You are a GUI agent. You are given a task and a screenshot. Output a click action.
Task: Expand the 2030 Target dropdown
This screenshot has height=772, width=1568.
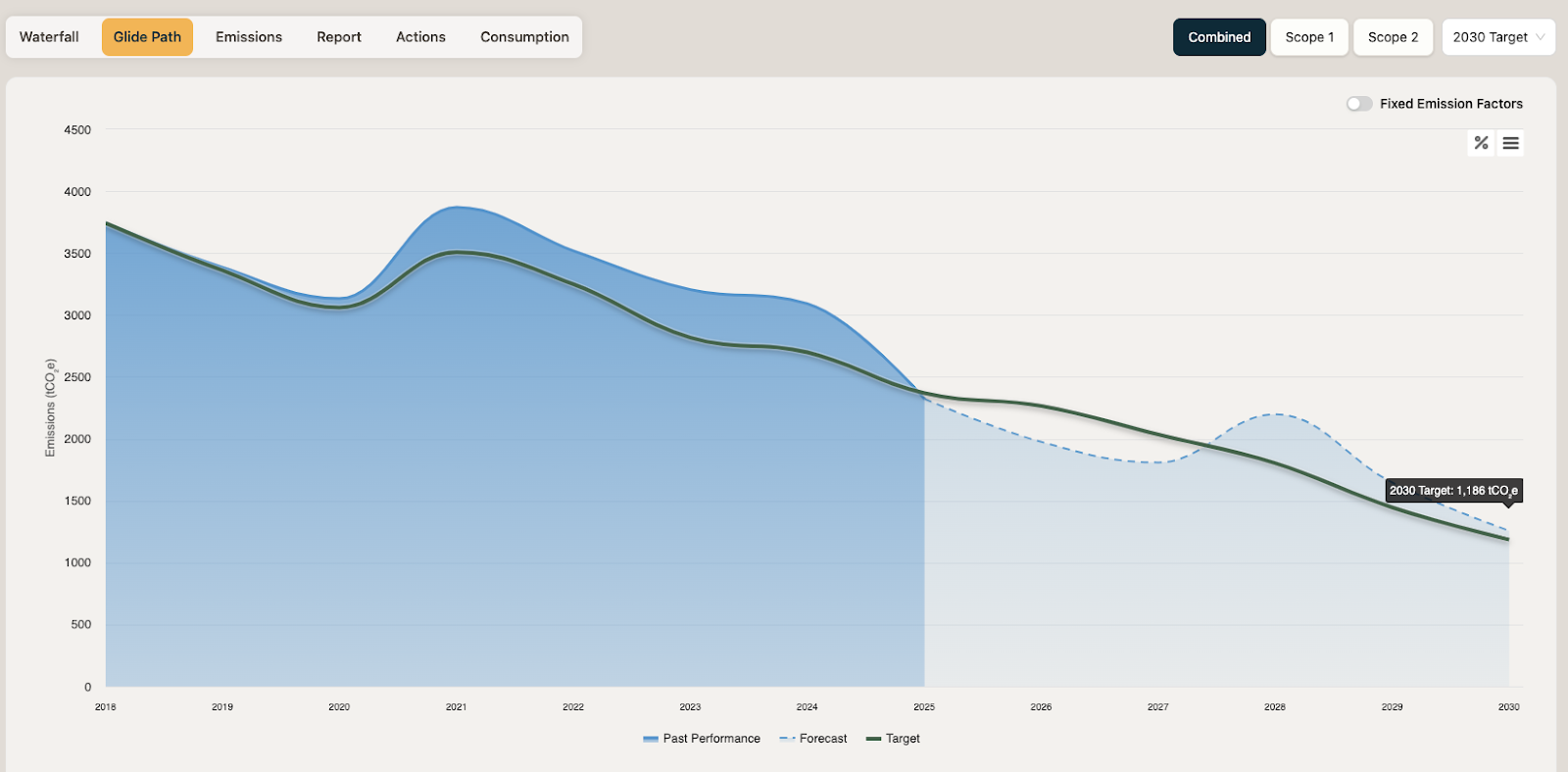pyautogui.click(x=1498, y=37)
